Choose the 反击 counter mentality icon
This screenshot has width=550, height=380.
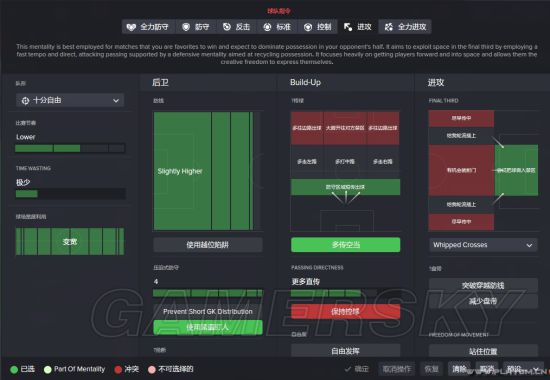click(x=227, y=27)
